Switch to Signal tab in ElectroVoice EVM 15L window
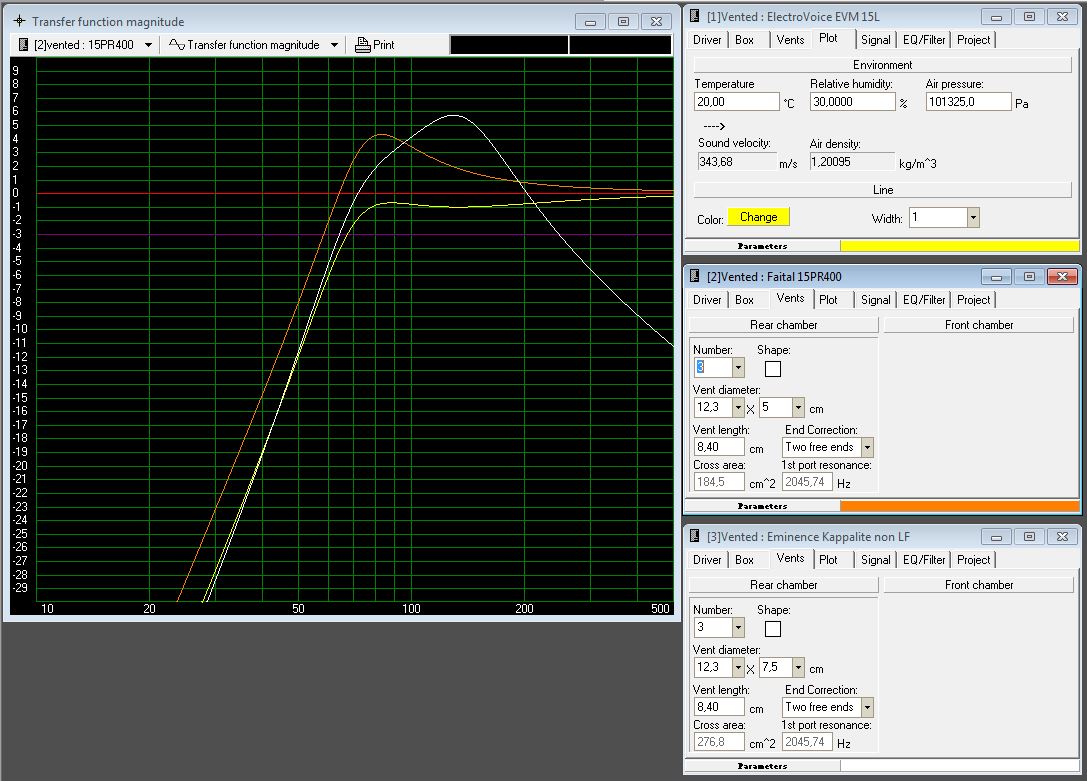This screenshot has height=781, width=1087. tap(876, 40)
